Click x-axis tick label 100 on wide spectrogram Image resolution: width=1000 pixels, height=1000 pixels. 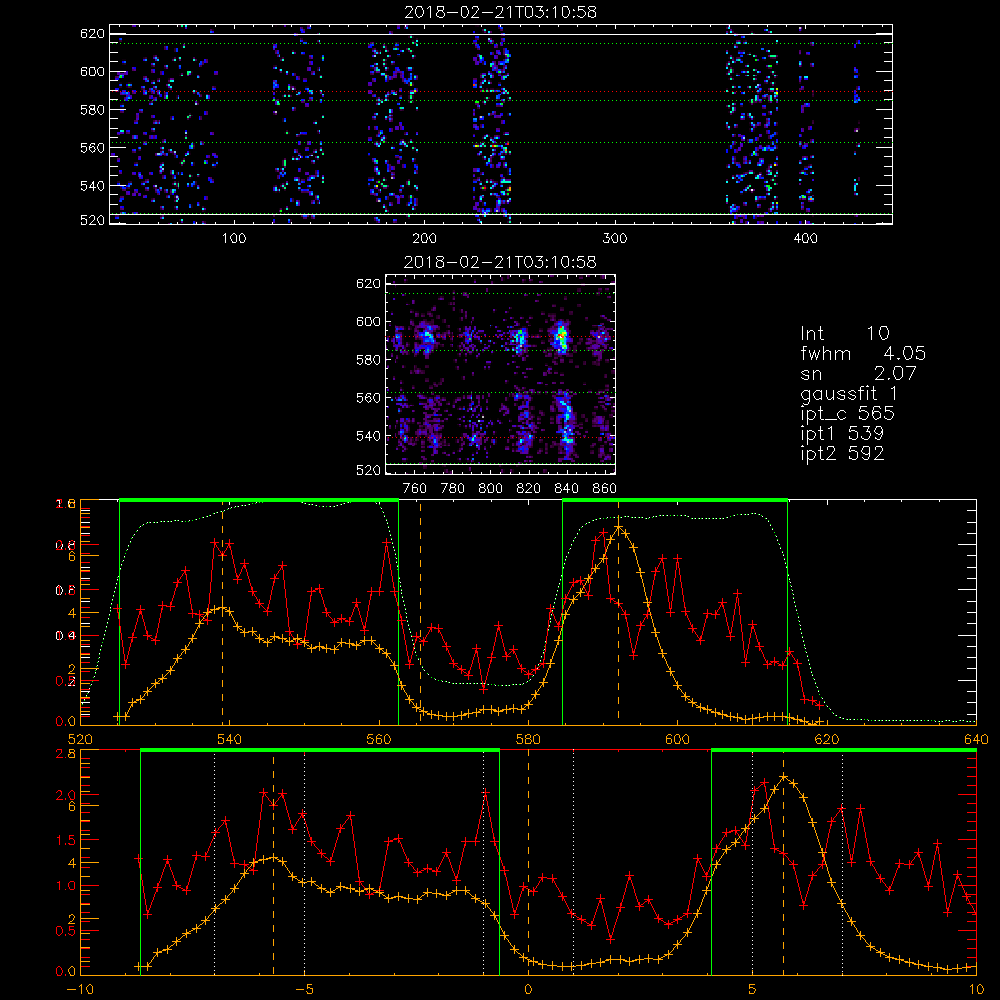click(234, 239)
